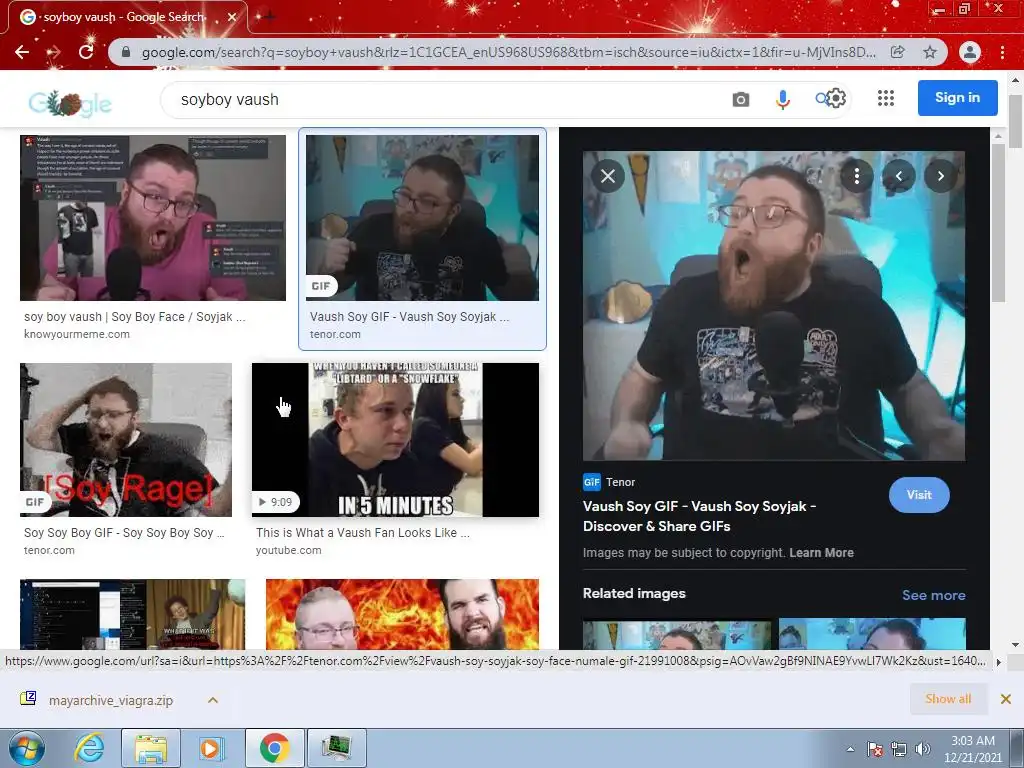Viewport: 1024px width, 768px height.
Task: Click Show all downloads button
Action: click(x=948, y=699)
